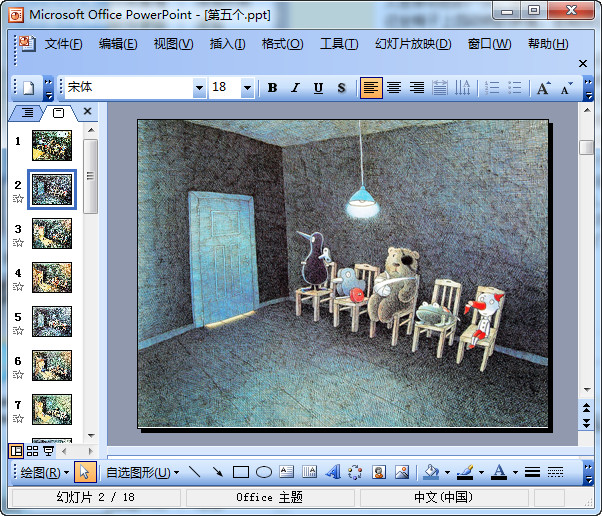
Task: Select the Rectangle drawing tool
Action: click(x=241, y=472)
